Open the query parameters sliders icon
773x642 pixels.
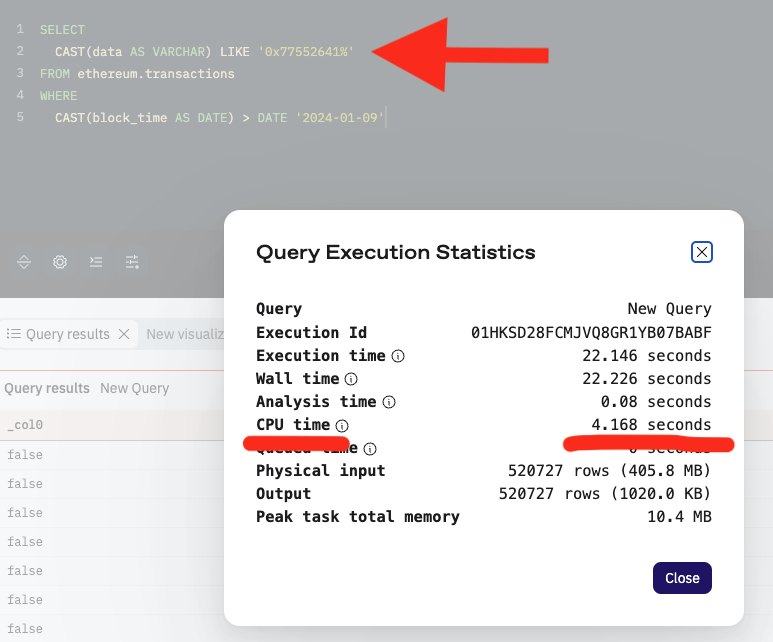(x=132, y=262)
